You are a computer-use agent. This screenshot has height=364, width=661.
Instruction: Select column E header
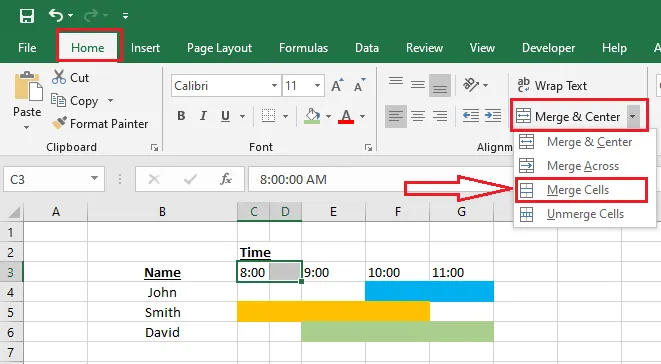pyautogui.click(x=333, y=212)
